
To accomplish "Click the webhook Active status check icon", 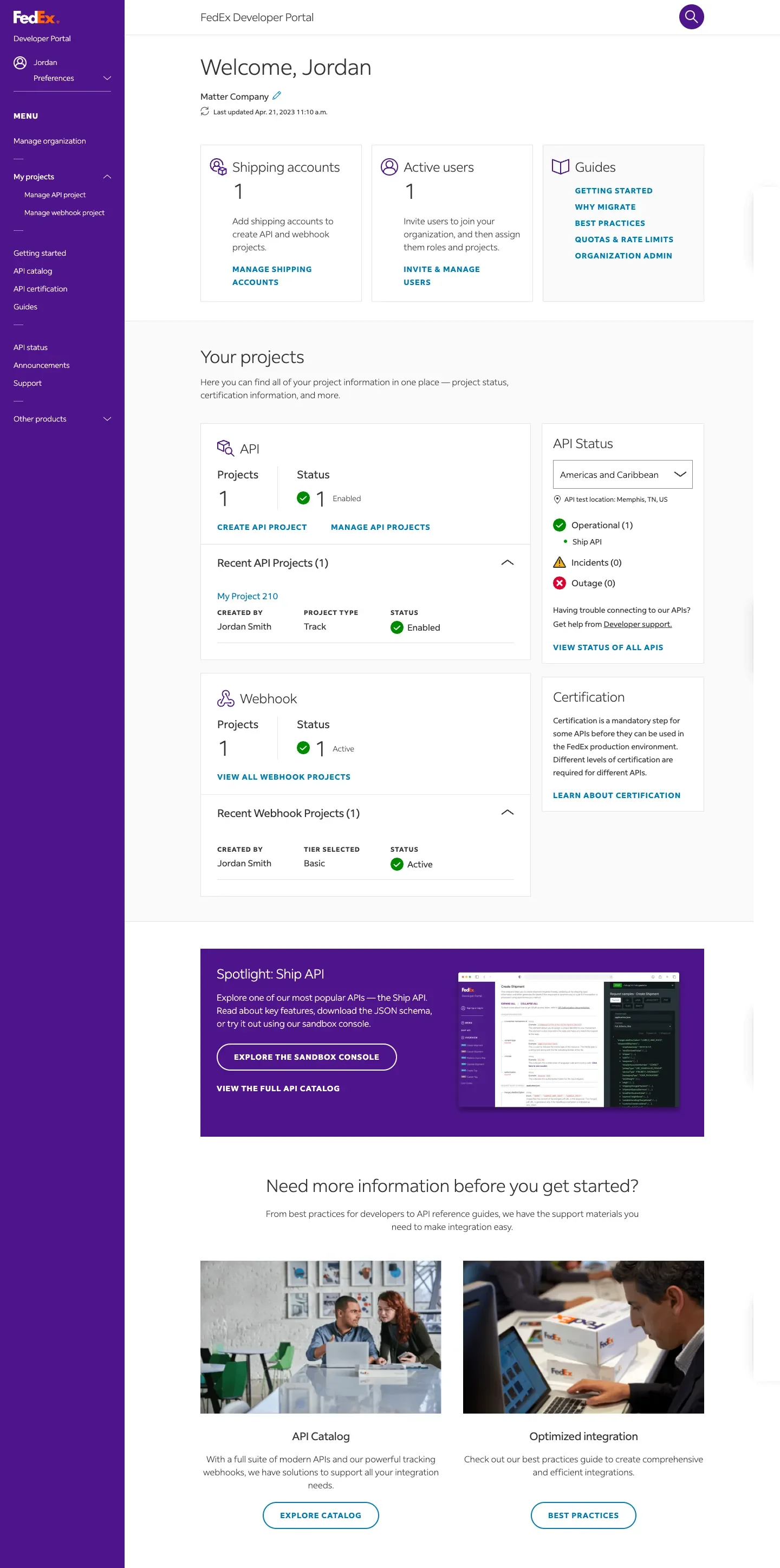I will (x=396, y=864).
